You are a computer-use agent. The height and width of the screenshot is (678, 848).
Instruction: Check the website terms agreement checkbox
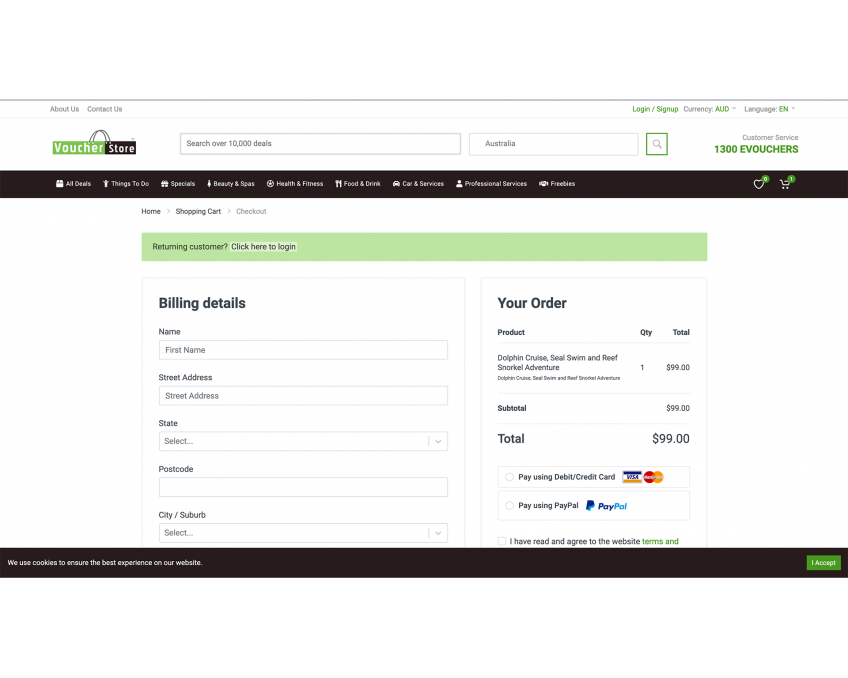click(x=501, y=540)
